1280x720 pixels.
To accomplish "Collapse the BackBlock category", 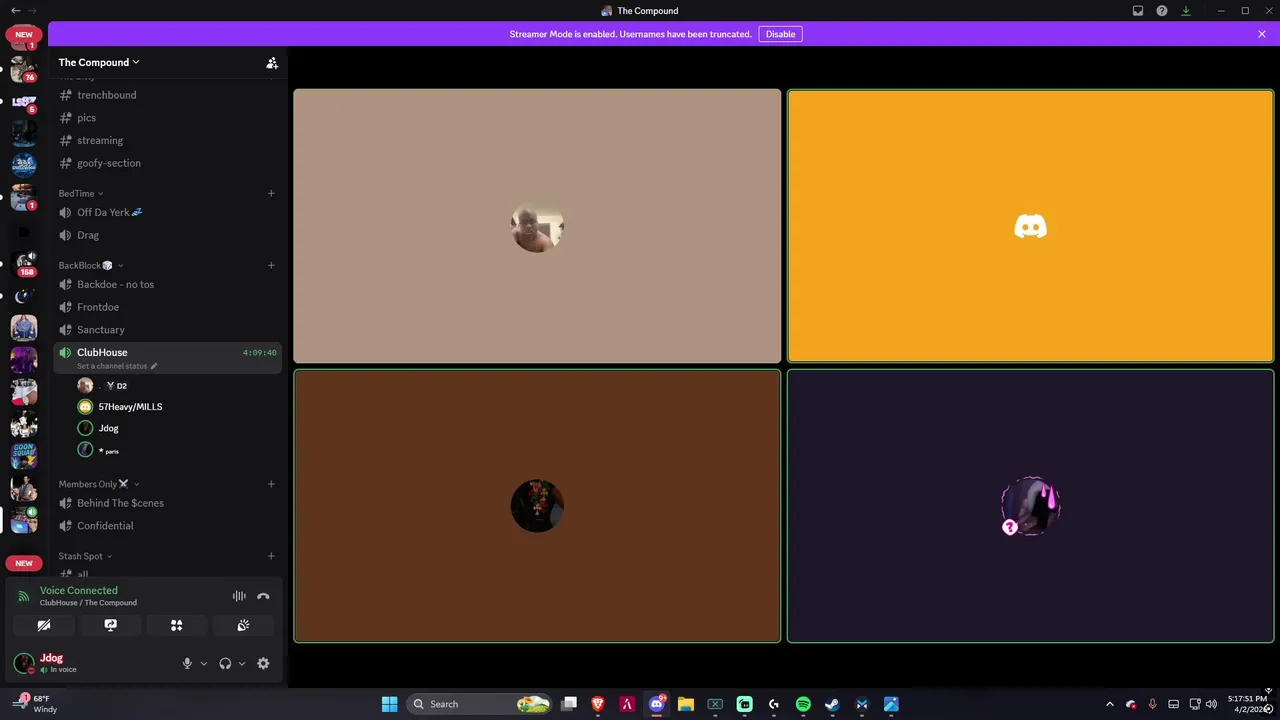I will pos(91,265).
